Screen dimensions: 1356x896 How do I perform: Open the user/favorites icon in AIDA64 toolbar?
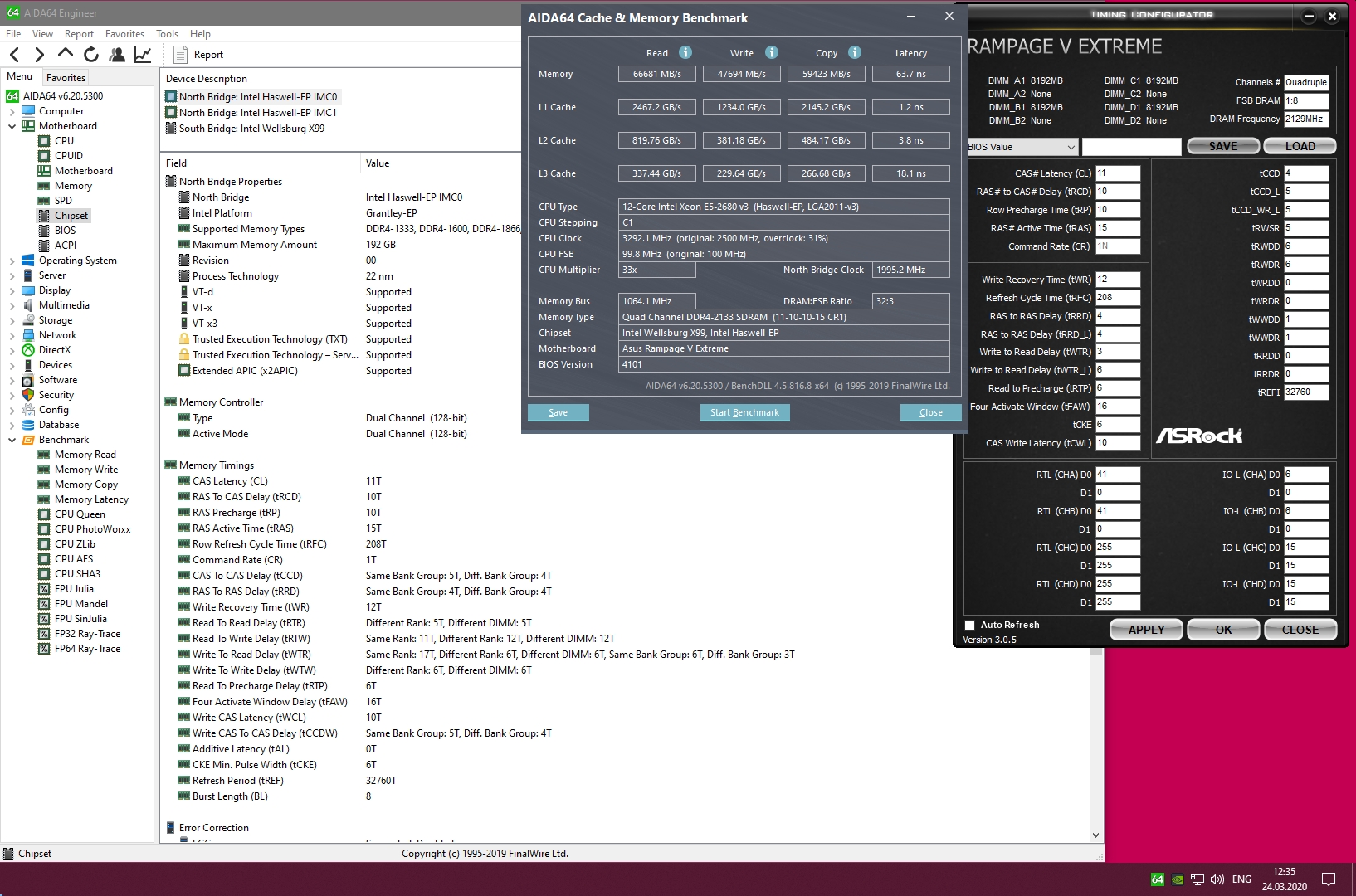pos(117,55)
